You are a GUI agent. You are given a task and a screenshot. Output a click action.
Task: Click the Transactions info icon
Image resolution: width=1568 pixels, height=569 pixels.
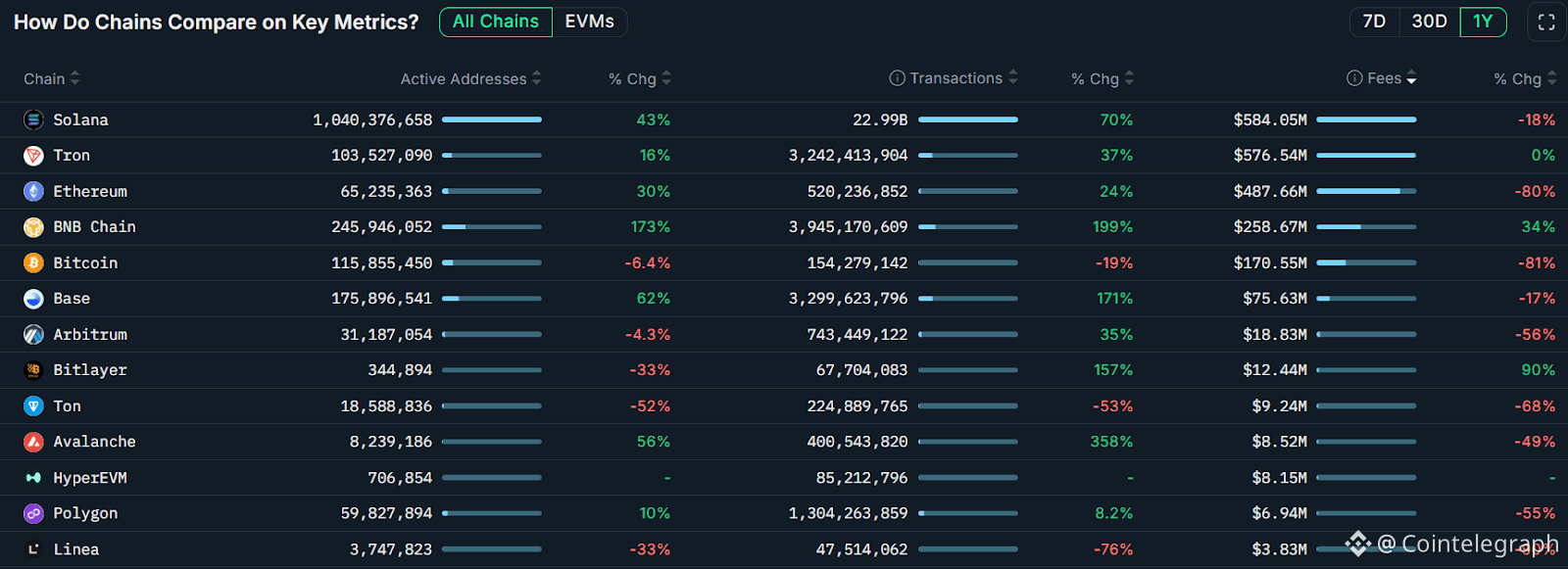click(897, 78)
